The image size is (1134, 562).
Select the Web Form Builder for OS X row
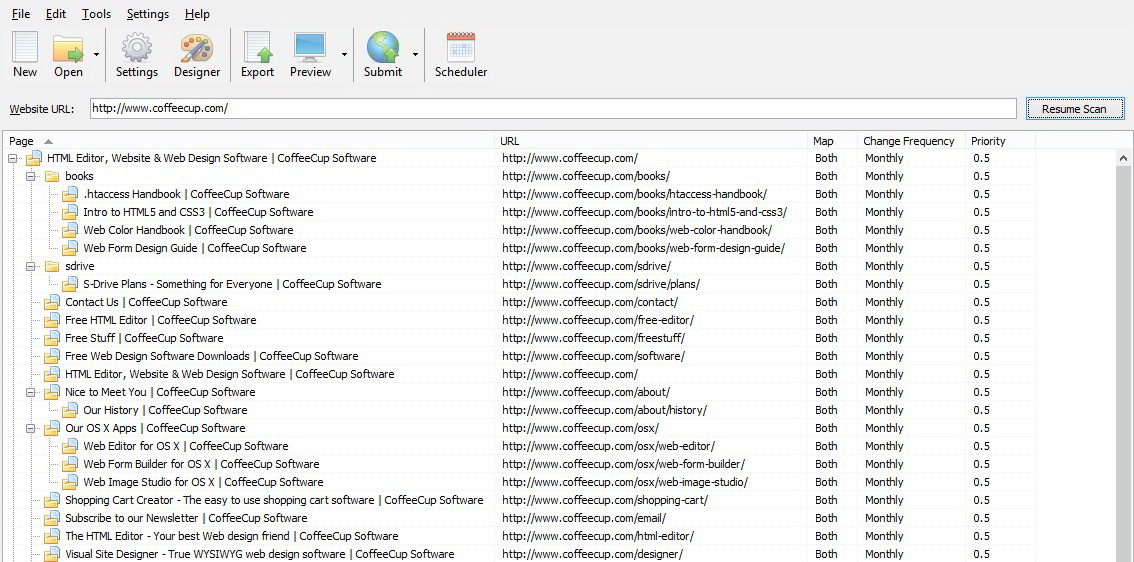519,464
